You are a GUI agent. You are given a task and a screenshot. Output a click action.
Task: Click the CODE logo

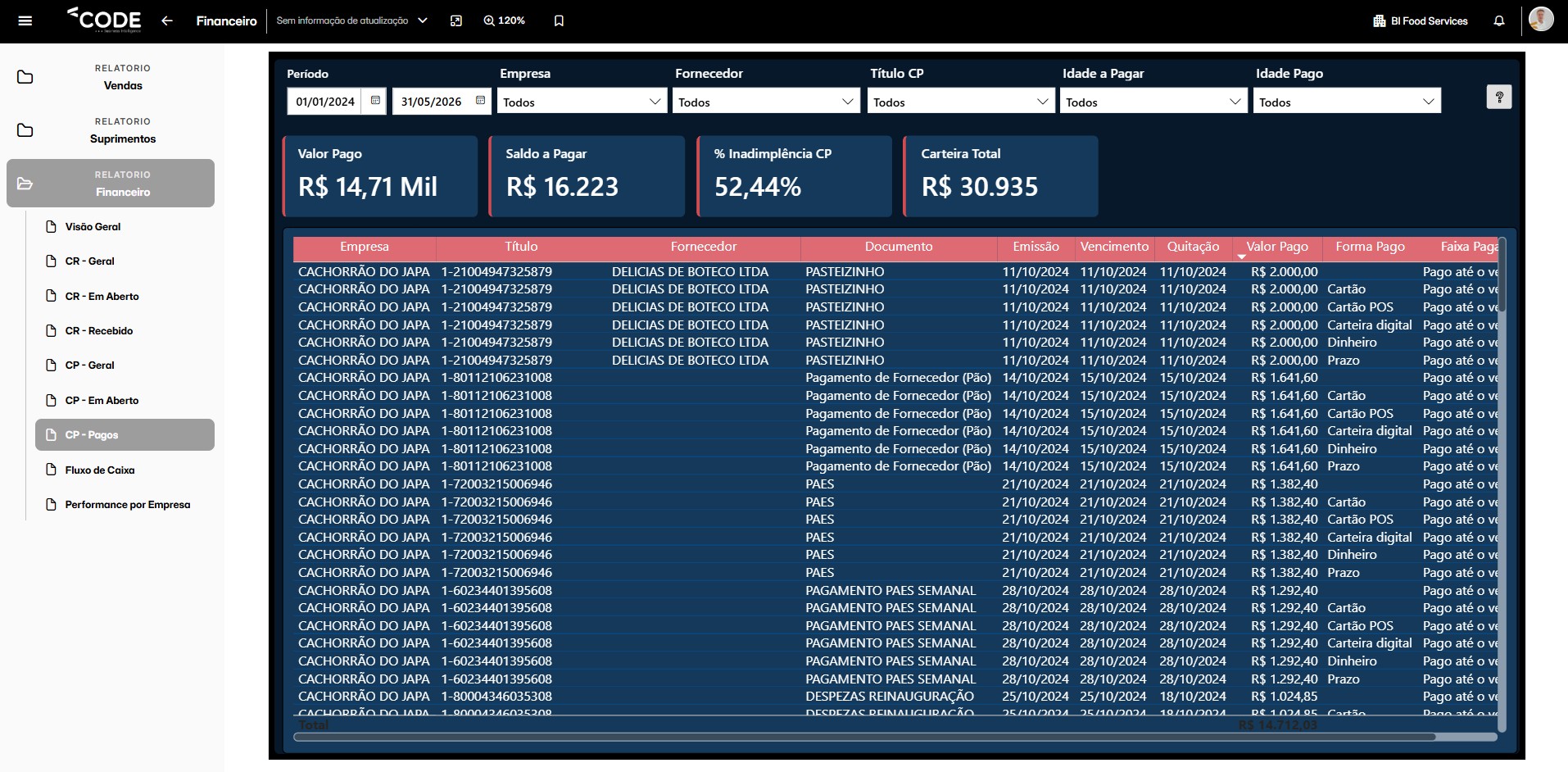point(104,20)
